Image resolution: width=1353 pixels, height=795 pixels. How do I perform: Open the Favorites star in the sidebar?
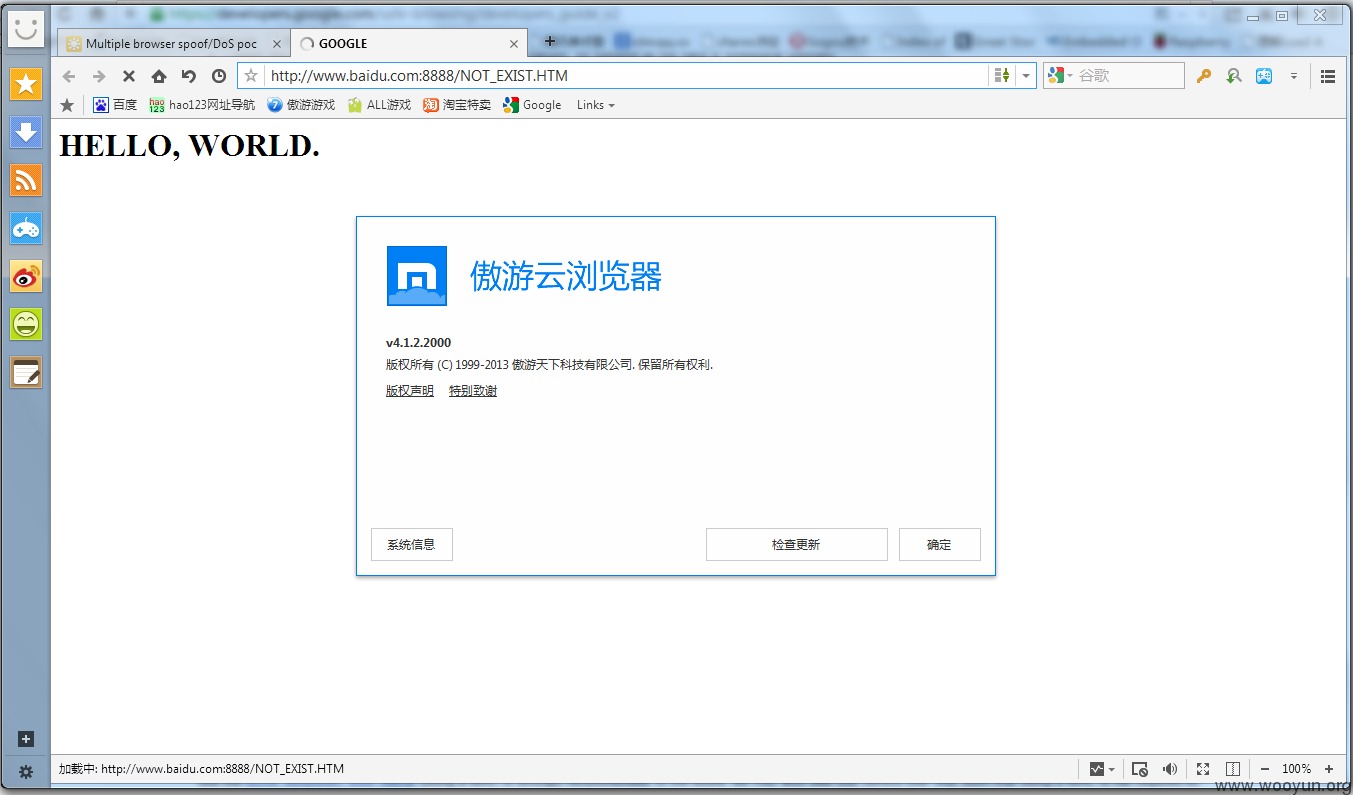26,84
